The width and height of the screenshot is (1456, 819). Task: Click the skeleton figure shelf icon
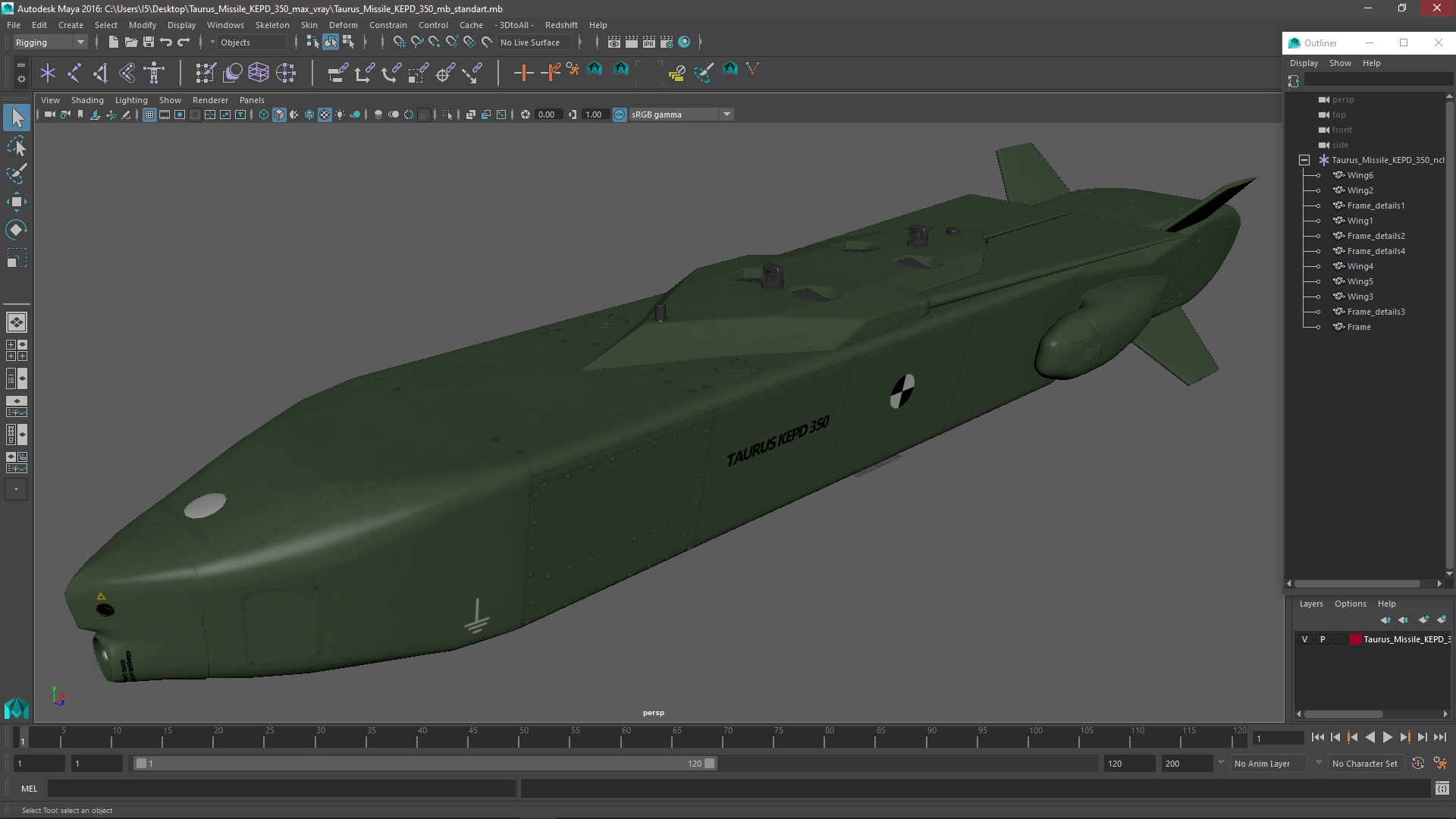154,73
